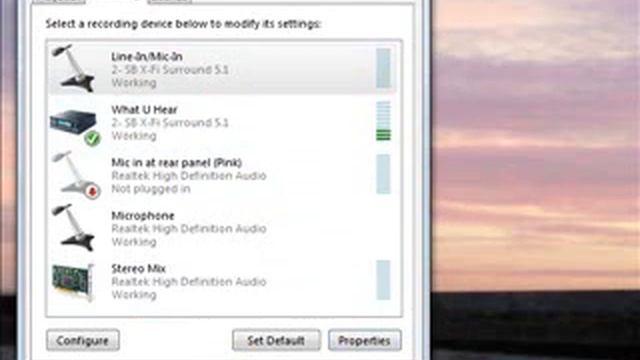This screenshot has height=360, width=640.
Task: Click 'Working' status under Line-In/Mic-In
Action: [x=134, y=83]
